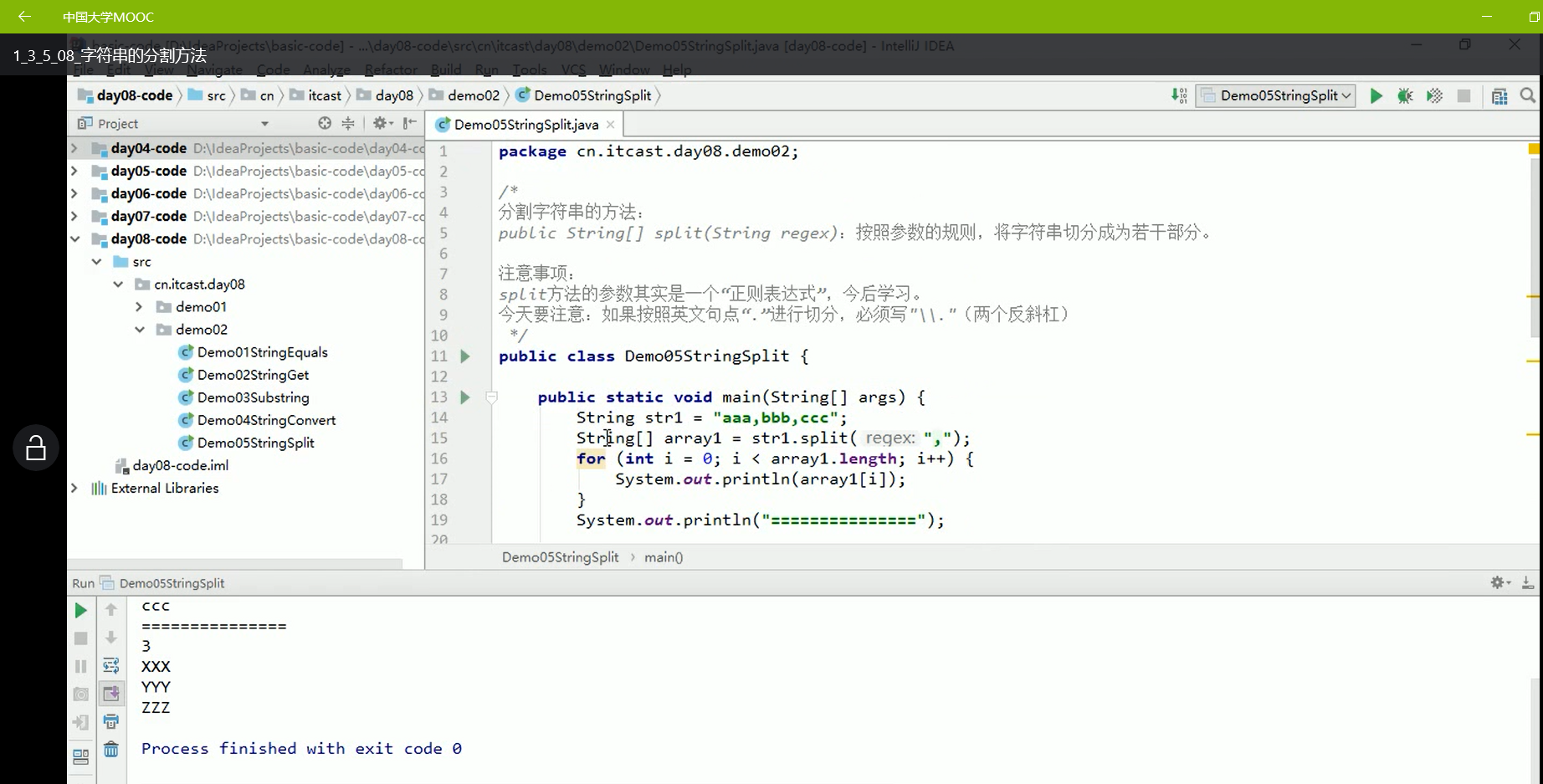This screenshot has width=1543, height=784.
Task: Open Search Everywhere magnifier icon
Action: [x=1527, y=96]
